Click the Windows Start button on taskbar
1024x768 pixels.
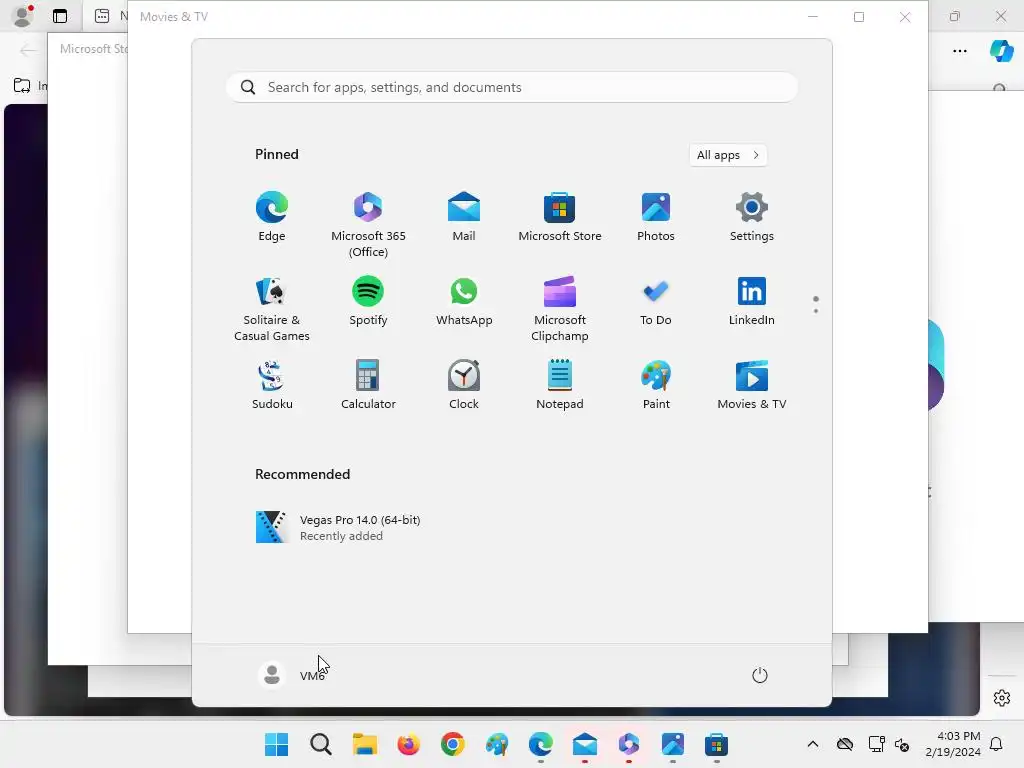pyautogui.click(x=276, y=744)
